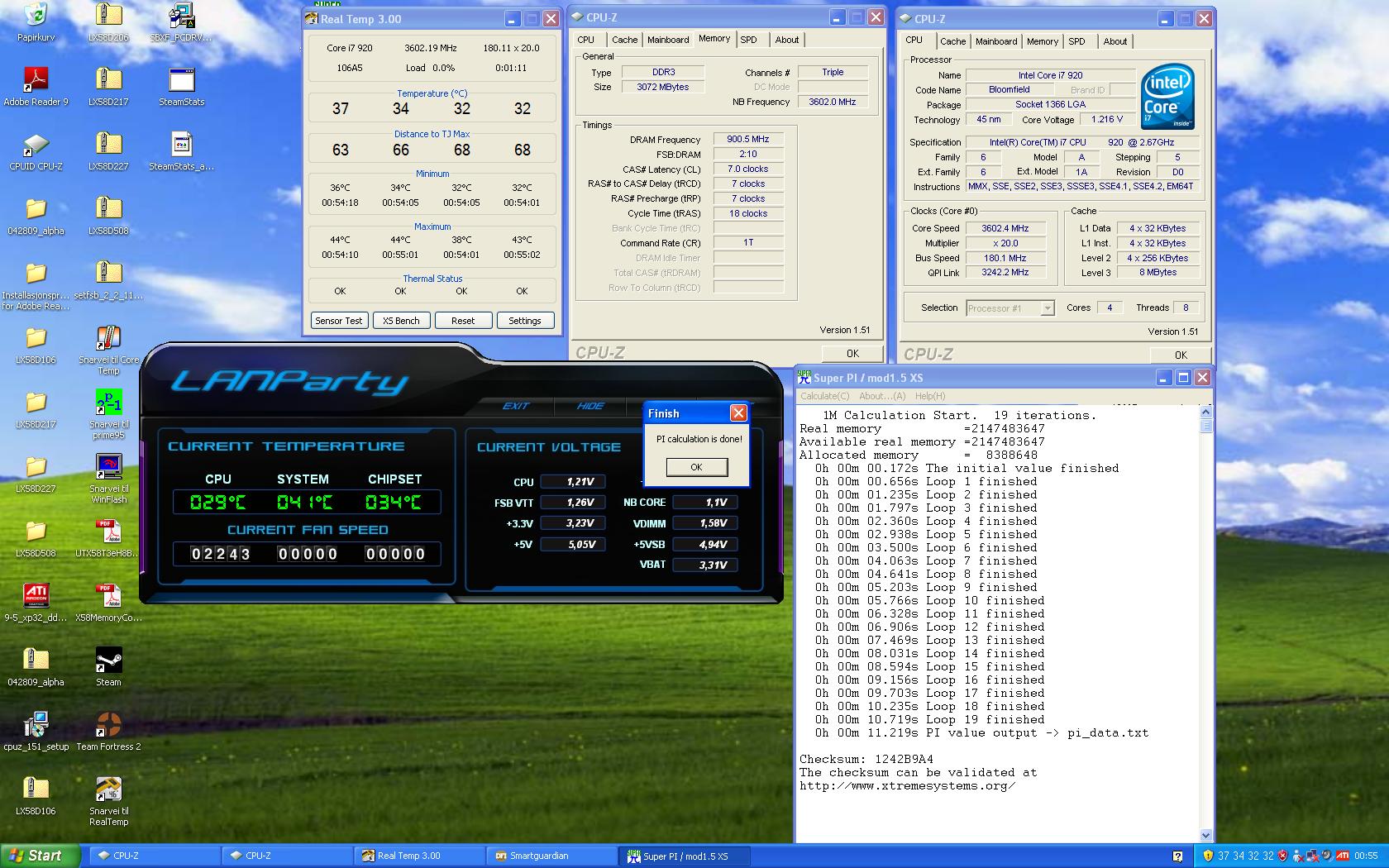Click the Core Speed value 3602.4 MHz

1005,228
